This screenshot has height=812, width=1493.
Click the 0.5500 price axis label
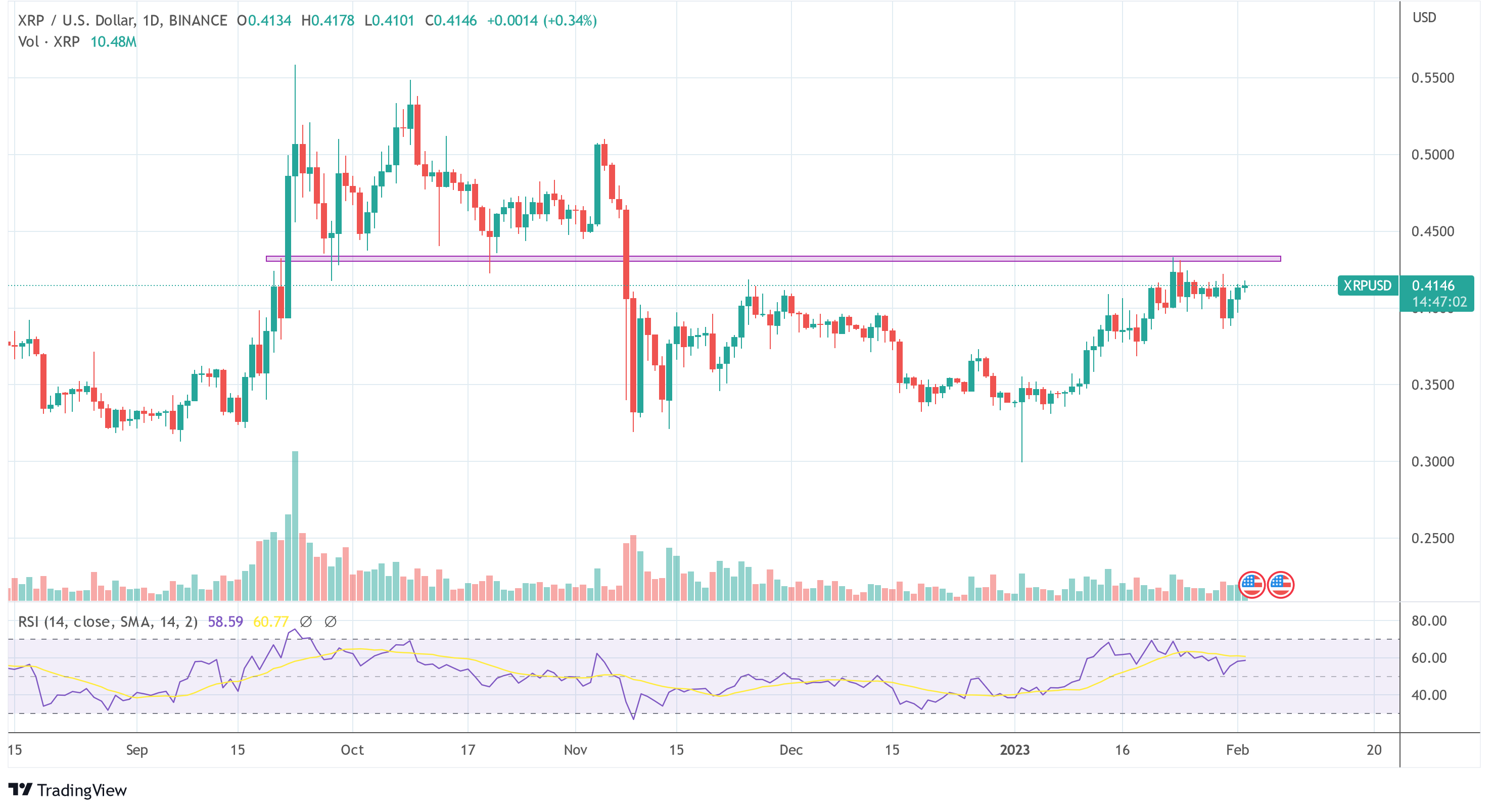point(1433,78)
